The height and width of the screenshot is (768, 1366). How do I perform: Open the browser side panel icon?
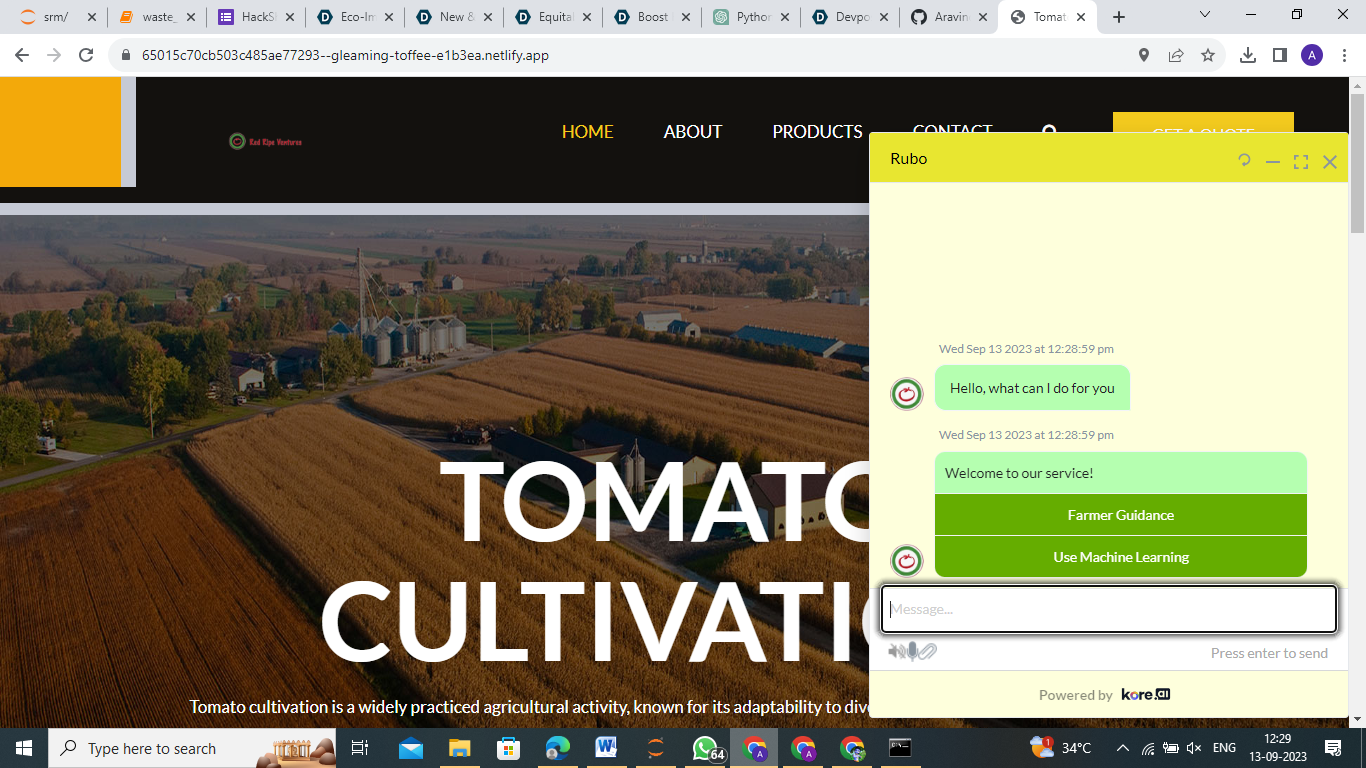click(x=1280, y=56)
